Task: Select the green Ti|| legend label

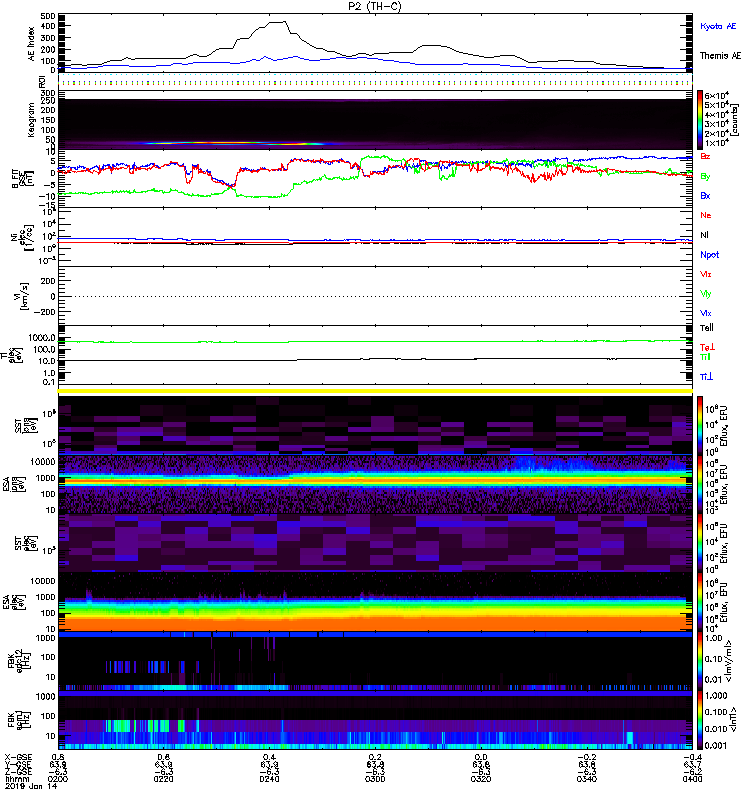Action: pos(705,357)
